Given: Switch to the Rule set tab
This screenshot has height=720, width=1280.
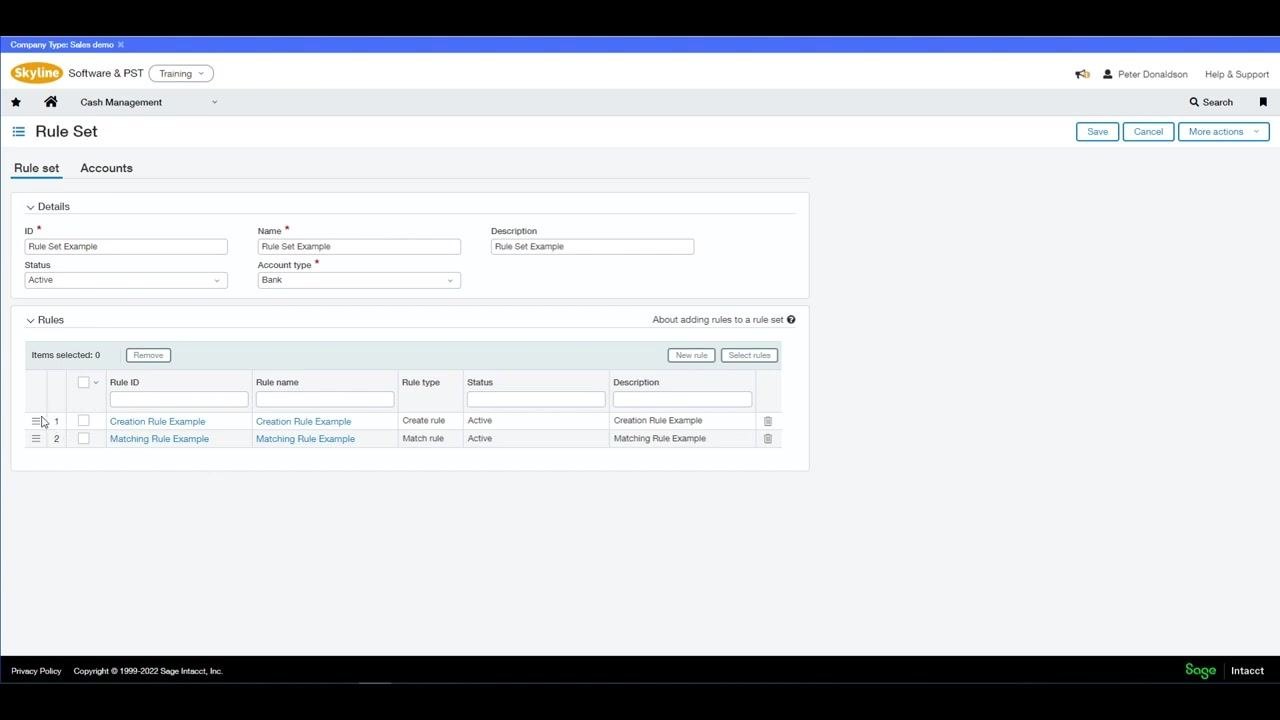Looking at the screenshot, I should pos(37,168).
